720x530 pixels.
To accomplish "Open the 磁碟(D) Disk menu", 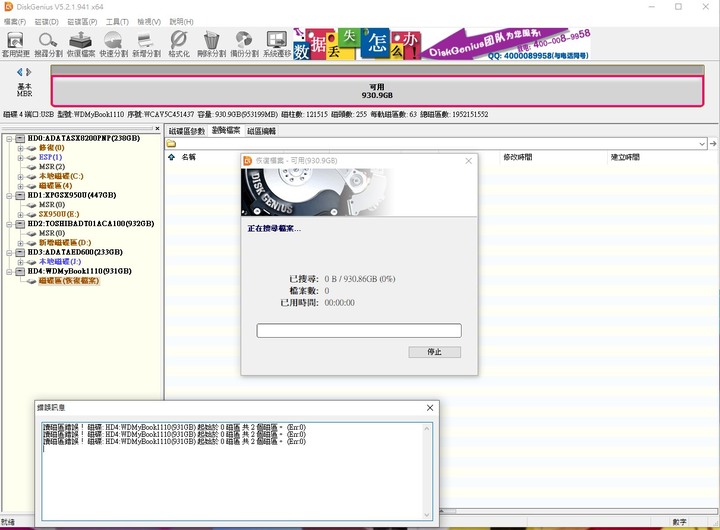I will pos(46,22).
